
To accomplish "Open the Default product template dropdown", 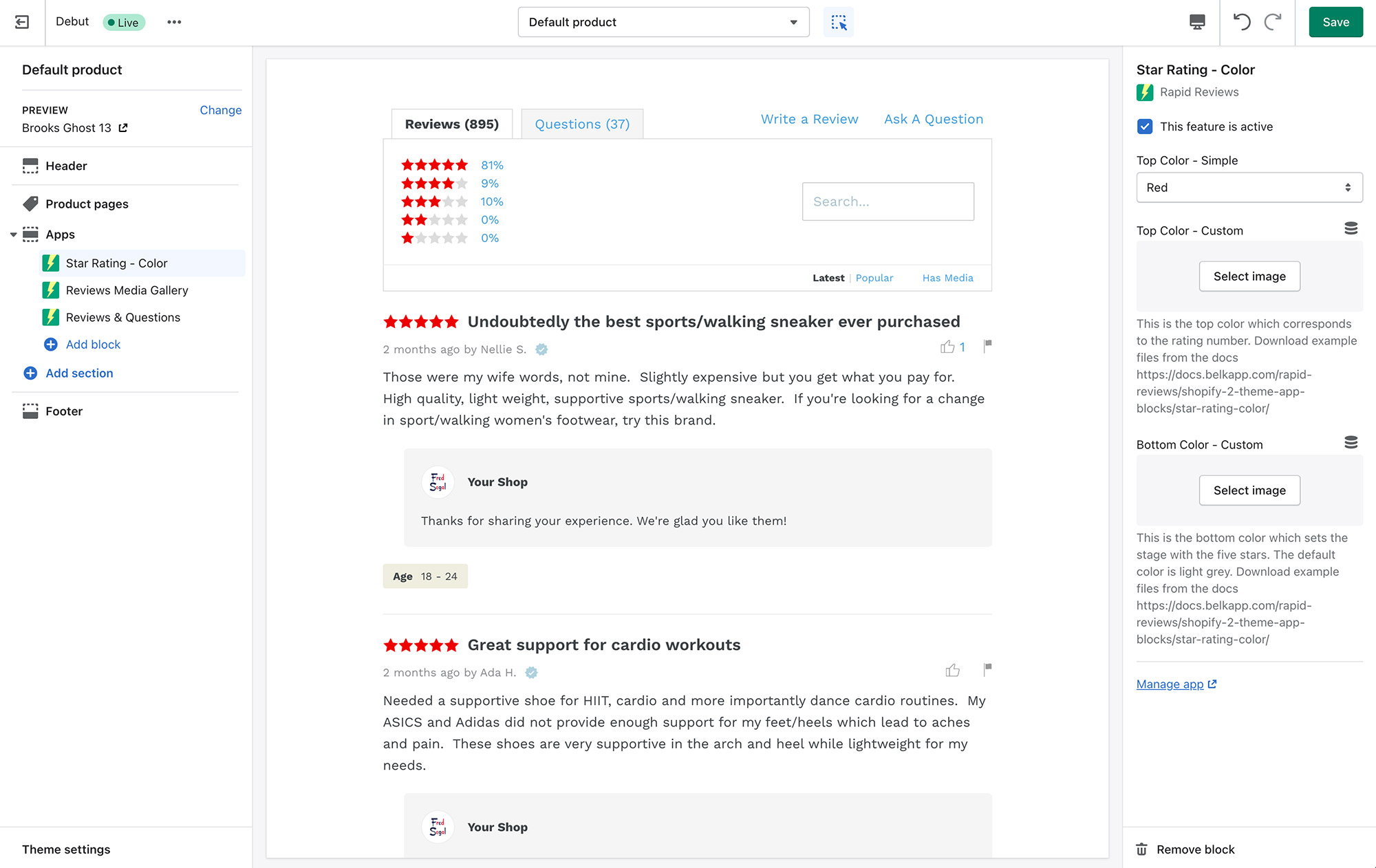I will 663,22.
